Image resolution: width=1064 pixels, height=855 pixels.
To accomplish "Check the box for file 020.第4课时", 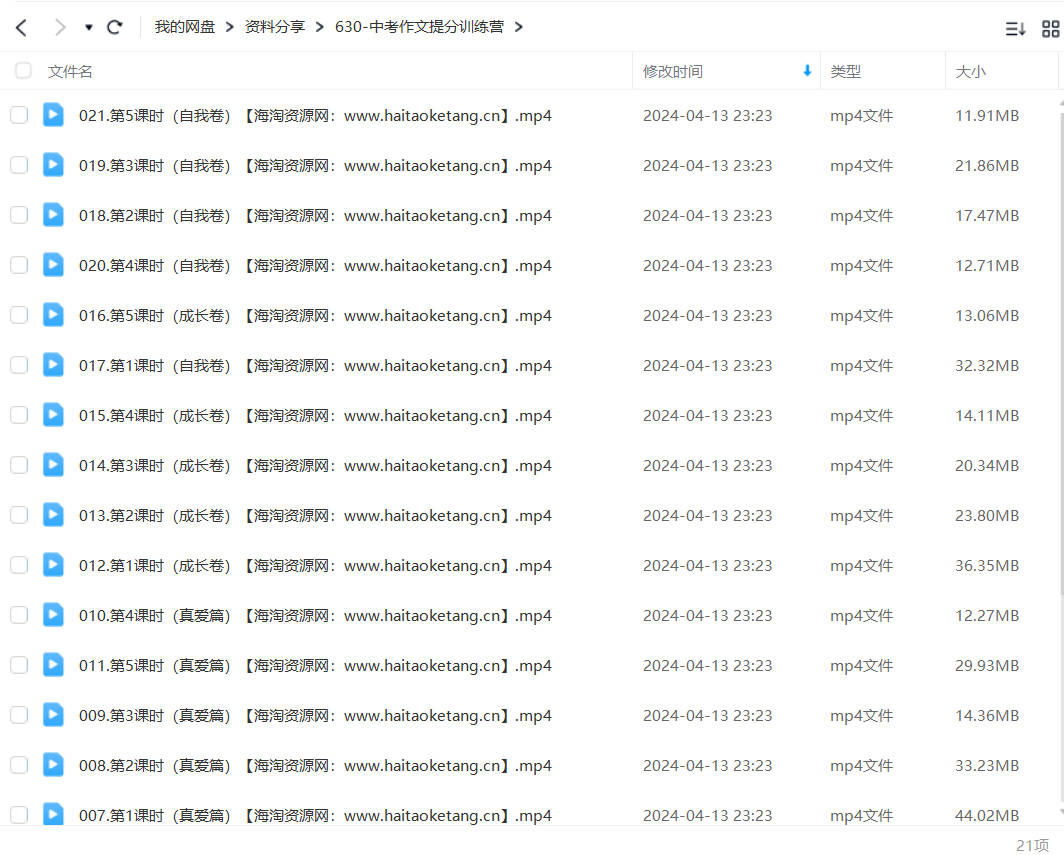I will click(19, 265).
